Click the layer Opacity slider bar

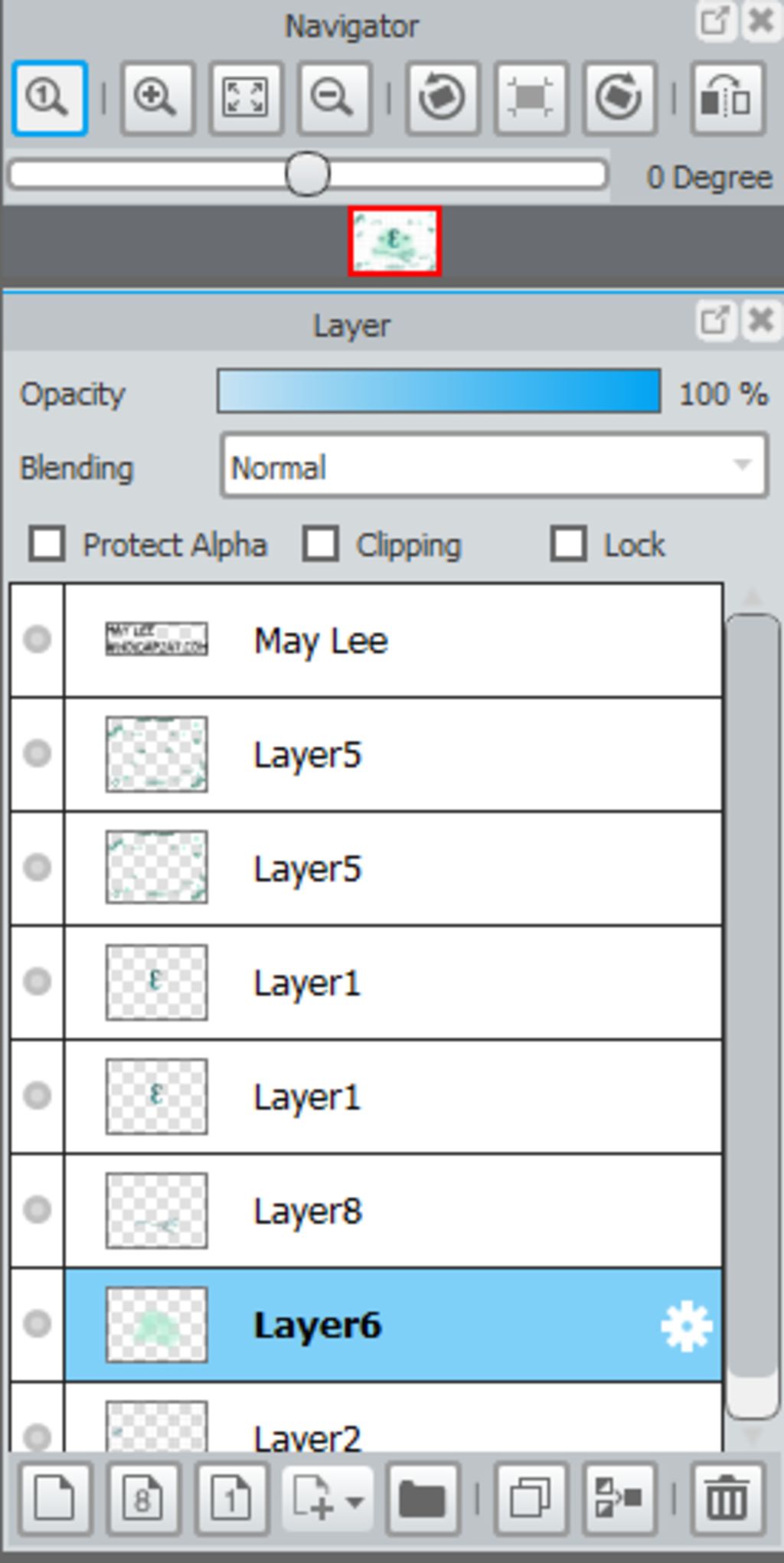[439, 391]
